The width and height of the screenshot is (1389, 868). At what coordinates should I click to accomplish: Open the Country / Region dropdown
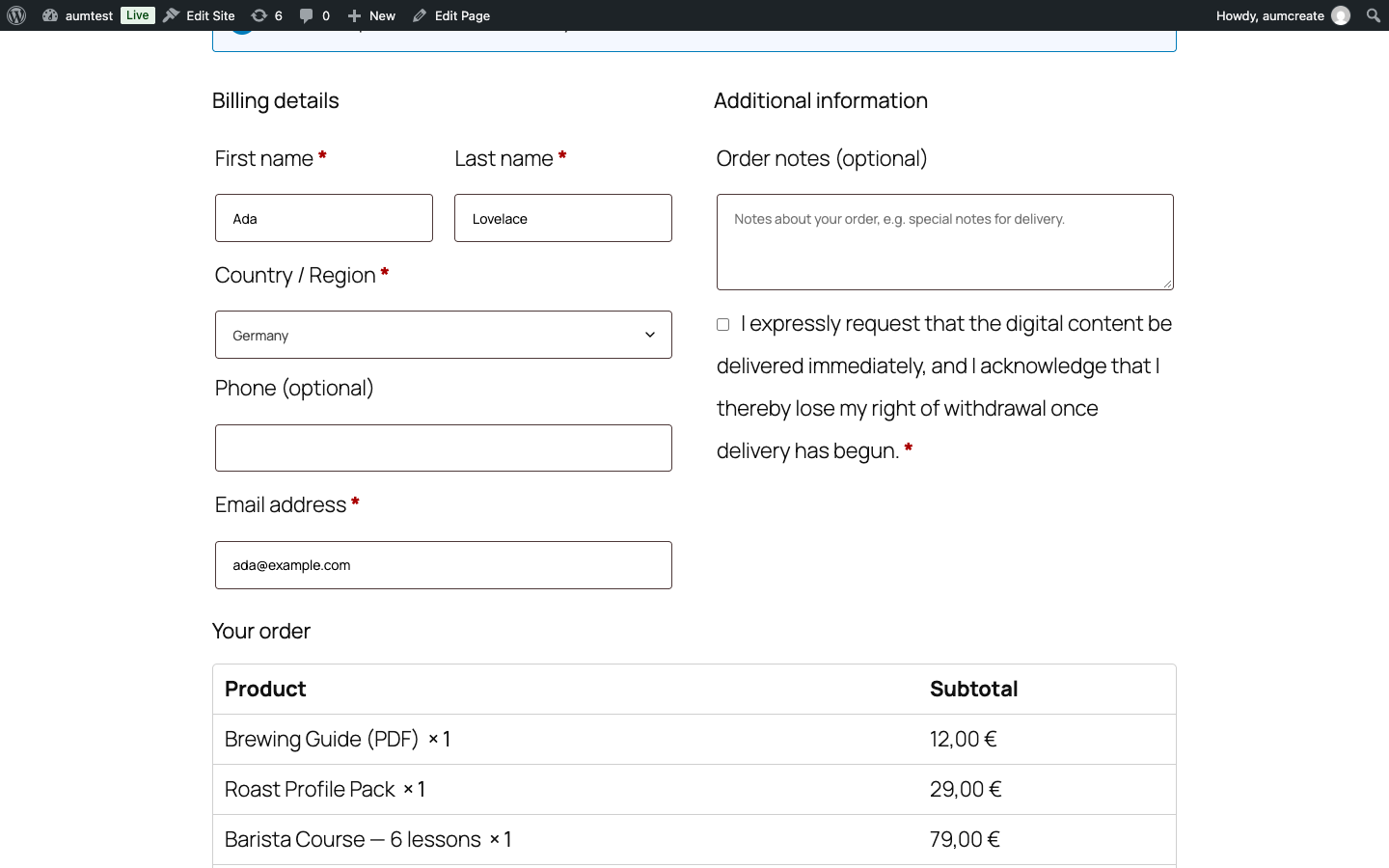(x=444, y=335)
